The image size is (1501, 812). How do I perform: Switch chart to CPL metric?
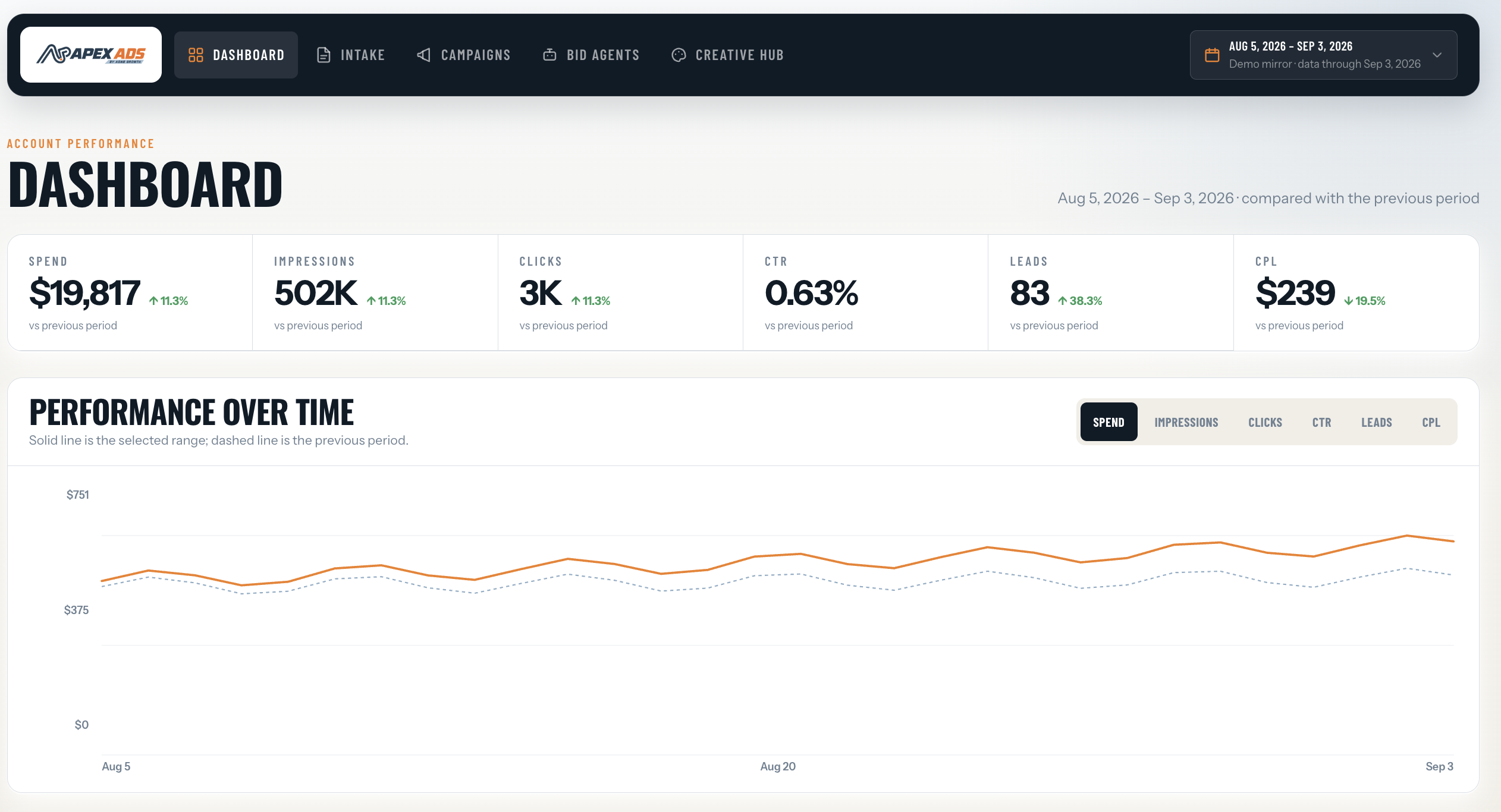[1431, 422]
